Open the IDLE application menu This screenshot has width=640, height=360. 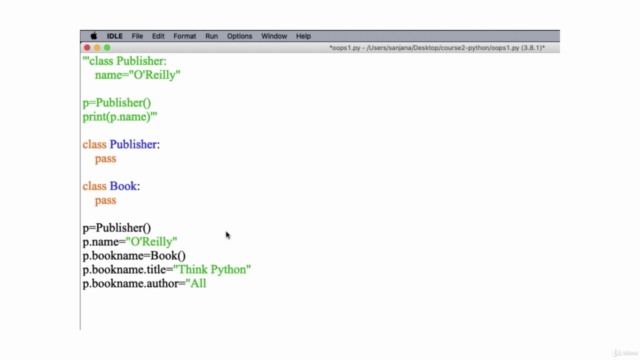coord(115,36)
